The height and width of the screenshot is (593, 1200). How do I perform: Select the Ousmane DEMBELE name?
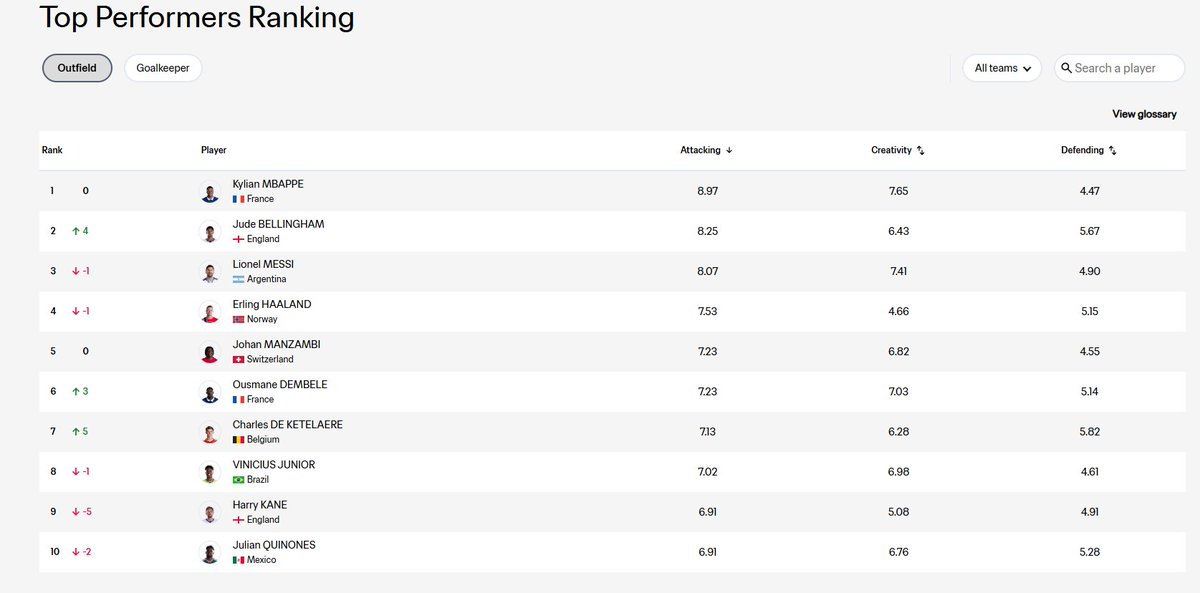[x=280, y=384]
